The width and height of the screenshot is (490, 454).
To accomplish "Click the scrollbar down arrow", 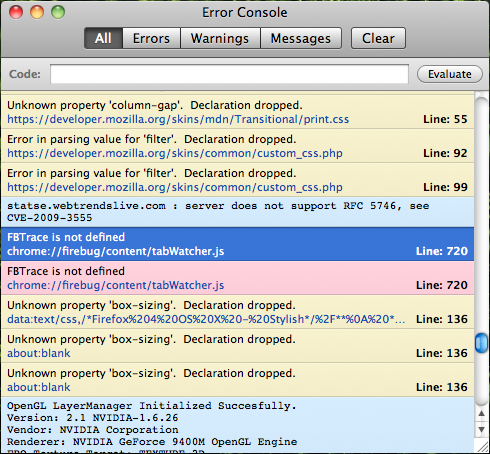I will pyautogui.click(x=481, y=429).
